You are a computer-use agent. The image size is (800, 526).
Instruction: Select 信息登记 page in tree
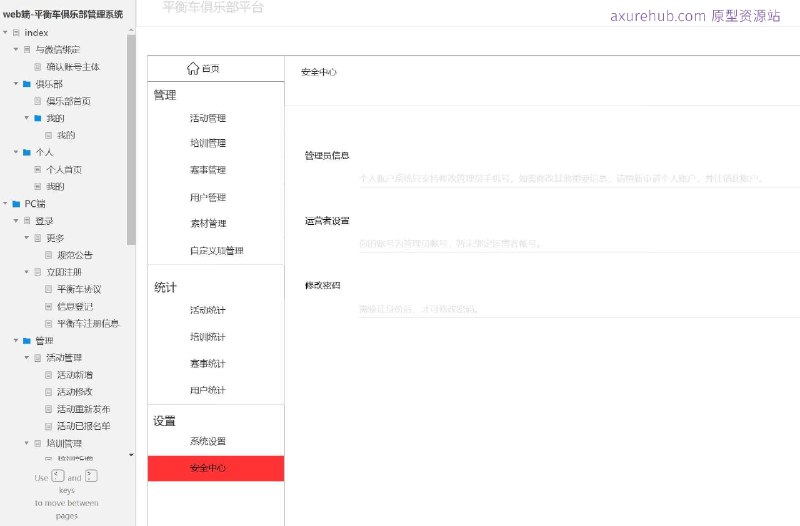point(74,306)
